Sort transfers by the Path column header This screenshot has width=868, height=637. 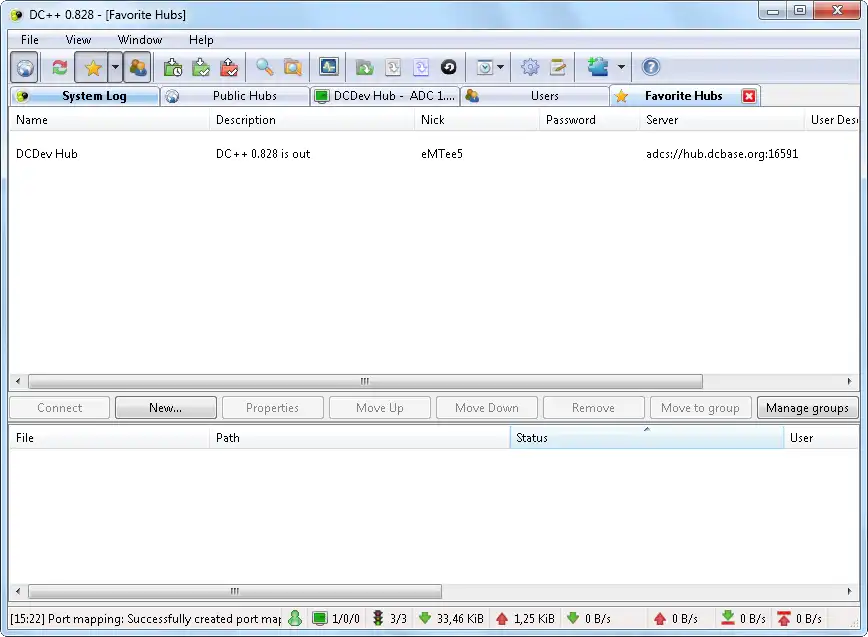pyautogui.click(x=359, y=438)
